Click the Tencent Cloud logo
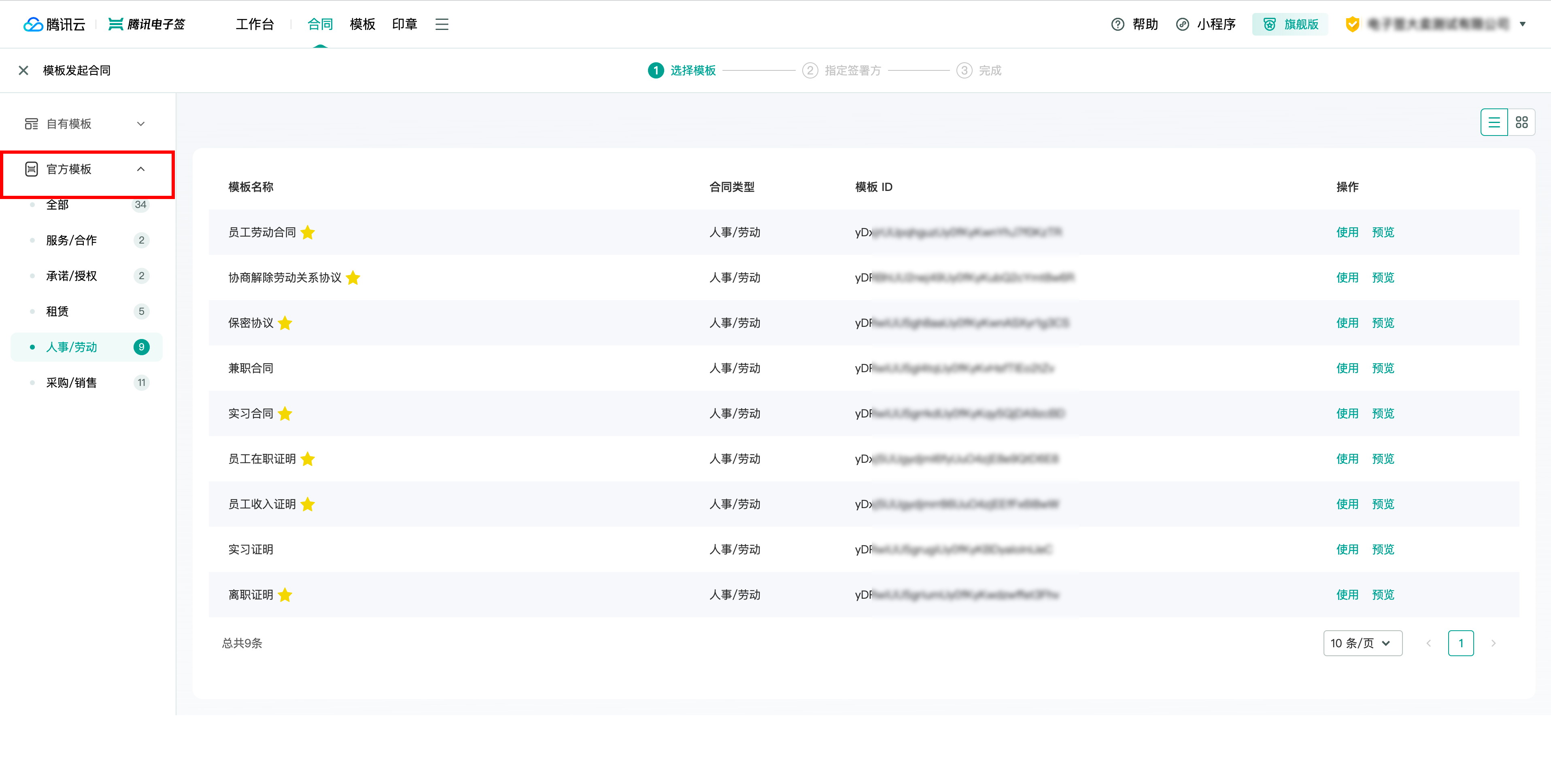Image resolution: width=1551 pixels, height=784 pixels. (54, 24)
